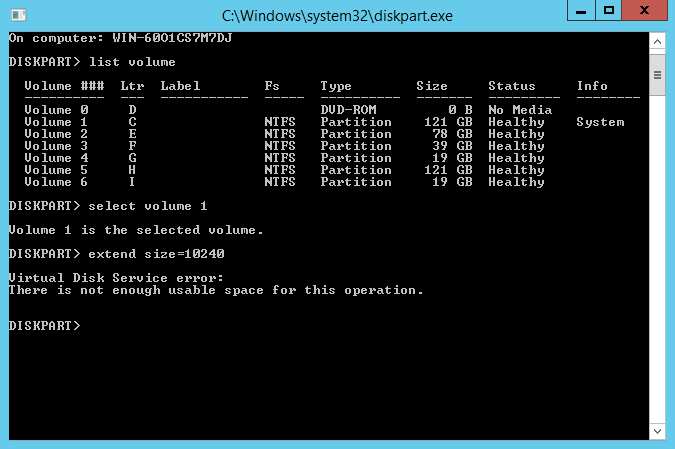Click the 'Type' column header
Image resolution: width=675 pixels, height=449 pixels.
coord(336,86)
